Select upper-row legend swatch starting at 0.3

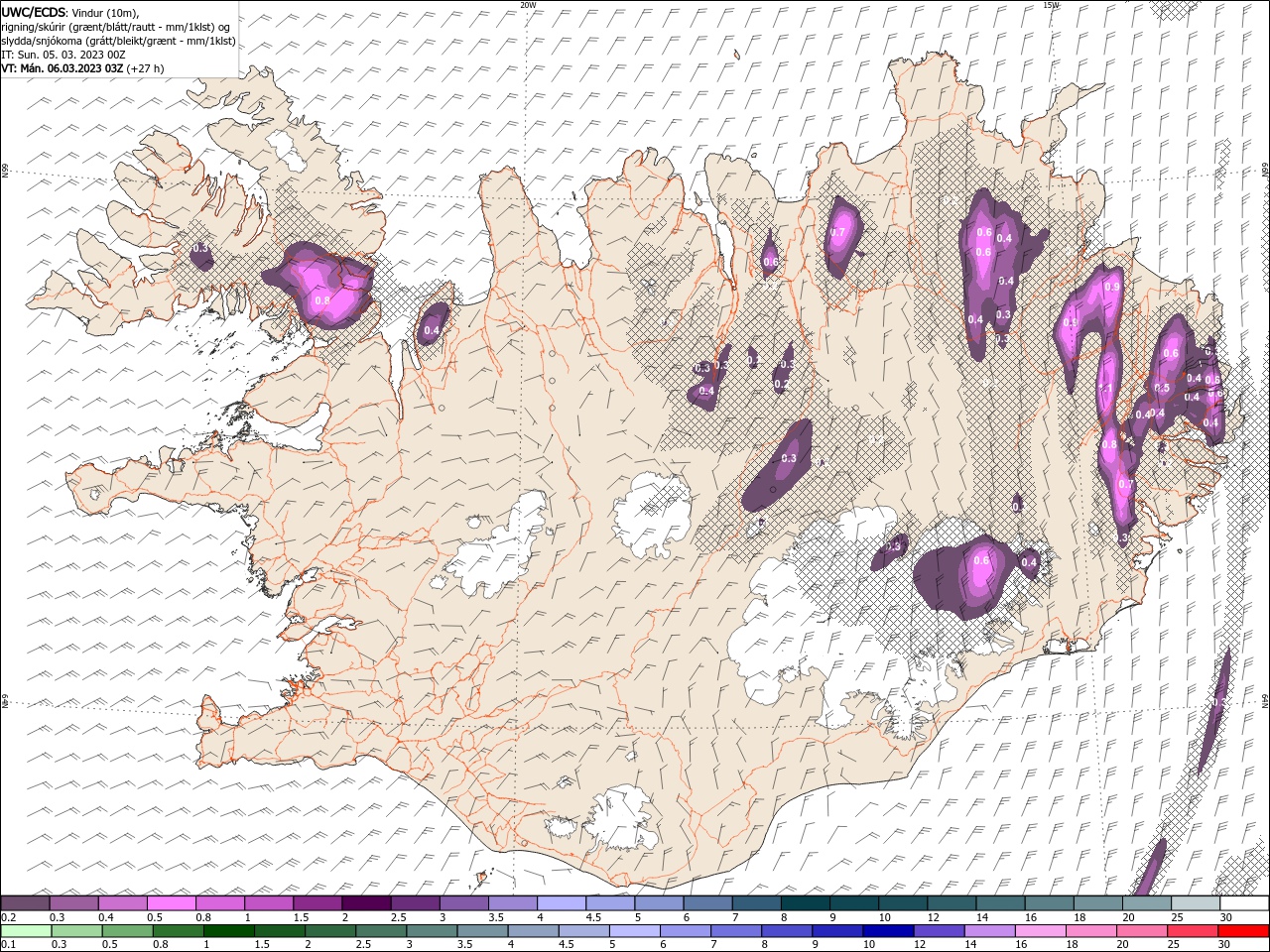[x=73, y=903]
